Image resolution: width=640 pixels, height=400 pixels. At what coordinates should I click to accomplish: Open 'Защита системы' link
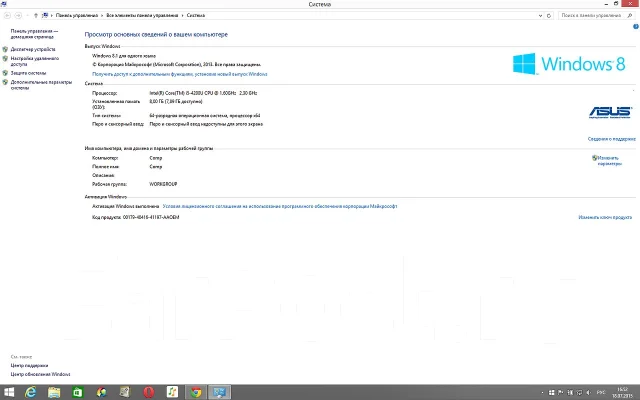pyautogui.click(x=28, y=73)
